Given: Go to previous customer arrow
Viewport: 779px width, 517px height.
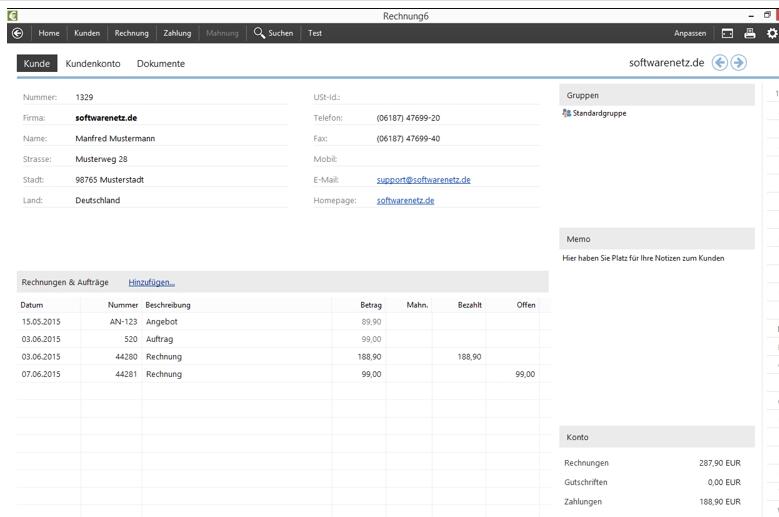Looking at the screenshot, I should click(x=720, y=63).
